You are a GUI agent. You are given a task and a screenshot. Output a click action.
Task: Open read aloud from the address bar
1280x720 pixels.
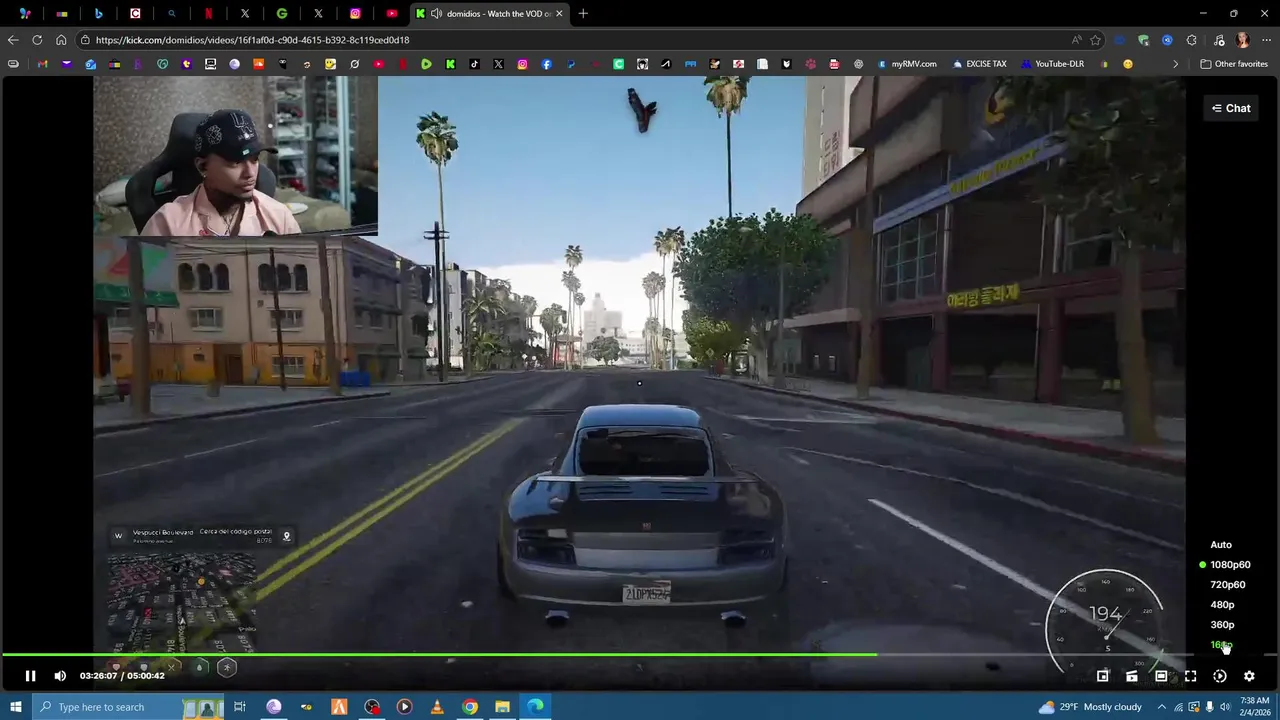pos(1076,40)
